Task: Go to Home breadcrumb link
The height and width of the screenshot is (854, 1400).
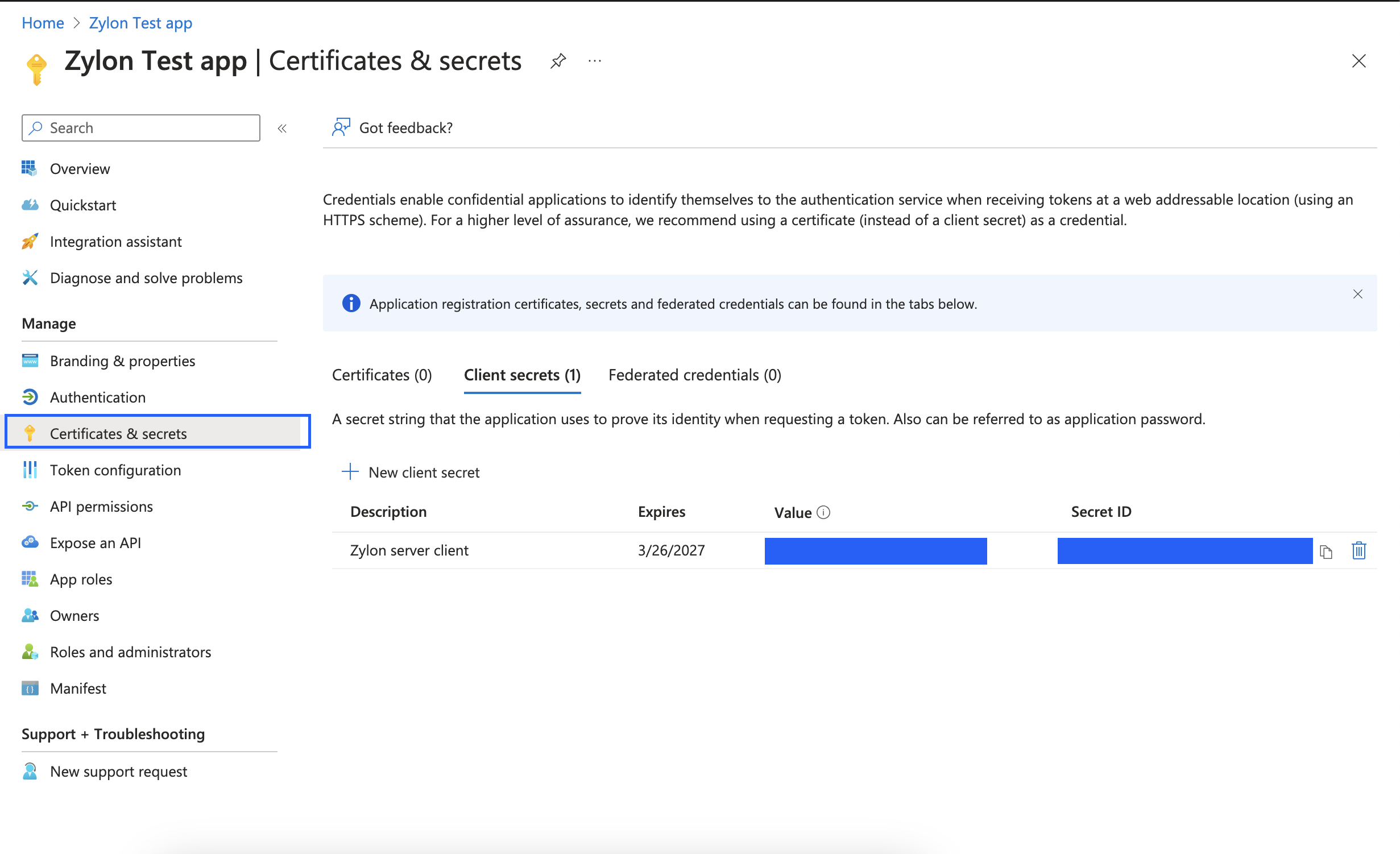Action: tap(43, 23)
